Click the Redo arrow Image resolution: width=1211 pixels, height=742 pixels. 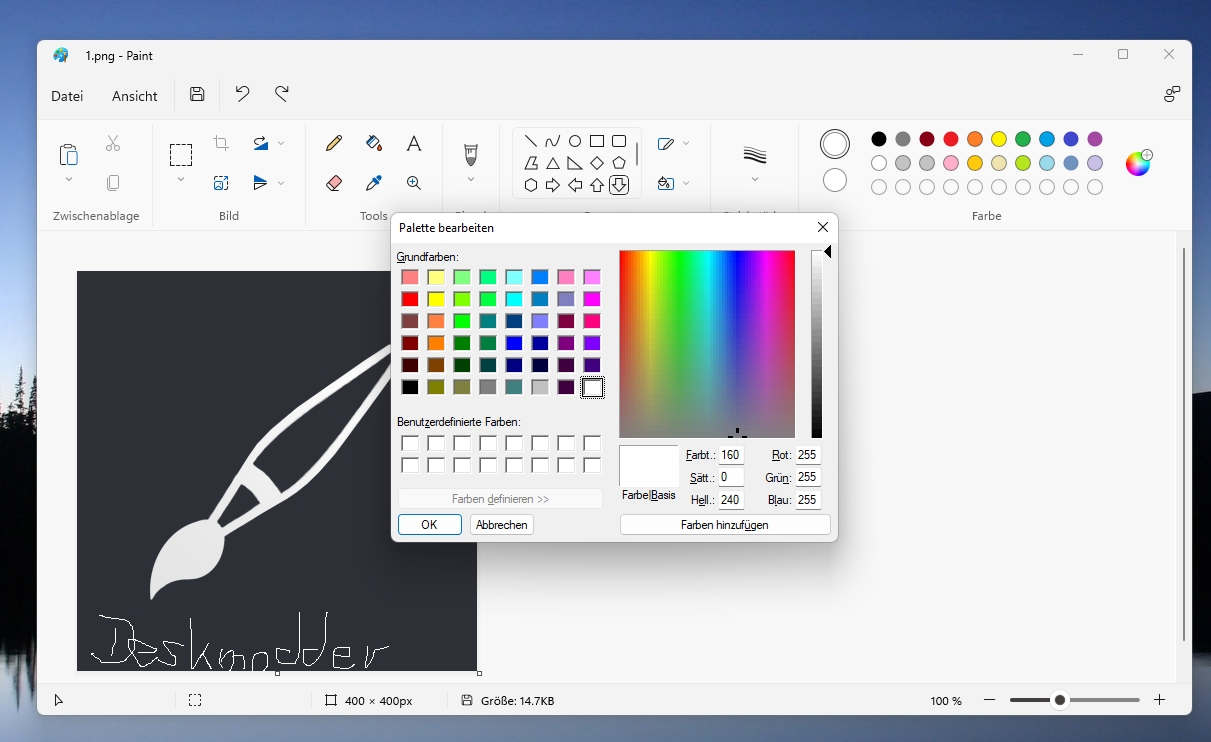tap(282, 95)
